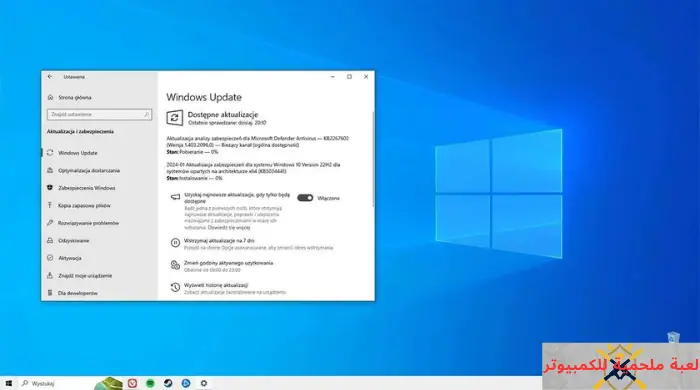
Task: Click Wyświetl historię aktualizacji
Action: click(216, 285)
